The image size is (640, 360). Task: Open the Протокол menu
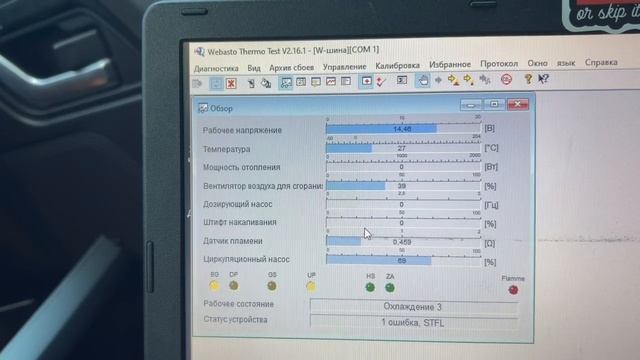click(x=499, y=64)
